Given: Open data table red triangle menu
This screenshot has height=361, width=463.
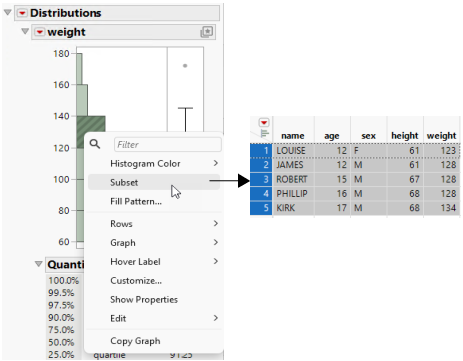Looking at the screenshot, I should (264, 123).
